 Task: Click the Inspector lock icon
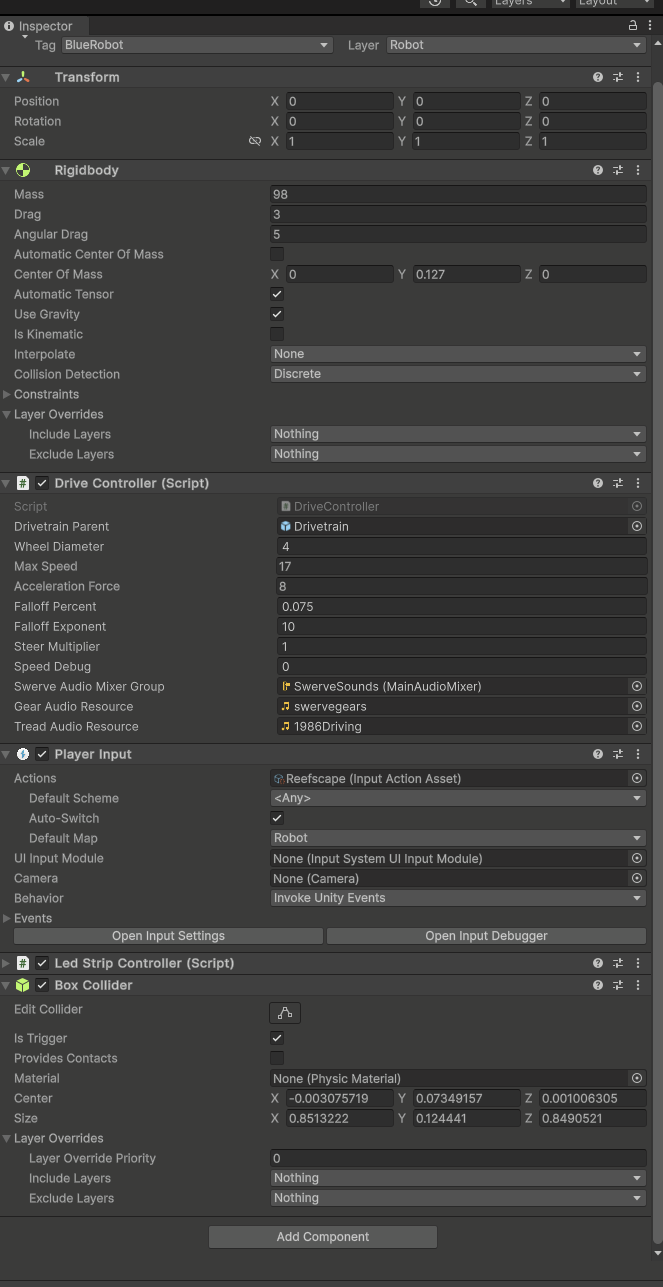(x=633, y=26)
